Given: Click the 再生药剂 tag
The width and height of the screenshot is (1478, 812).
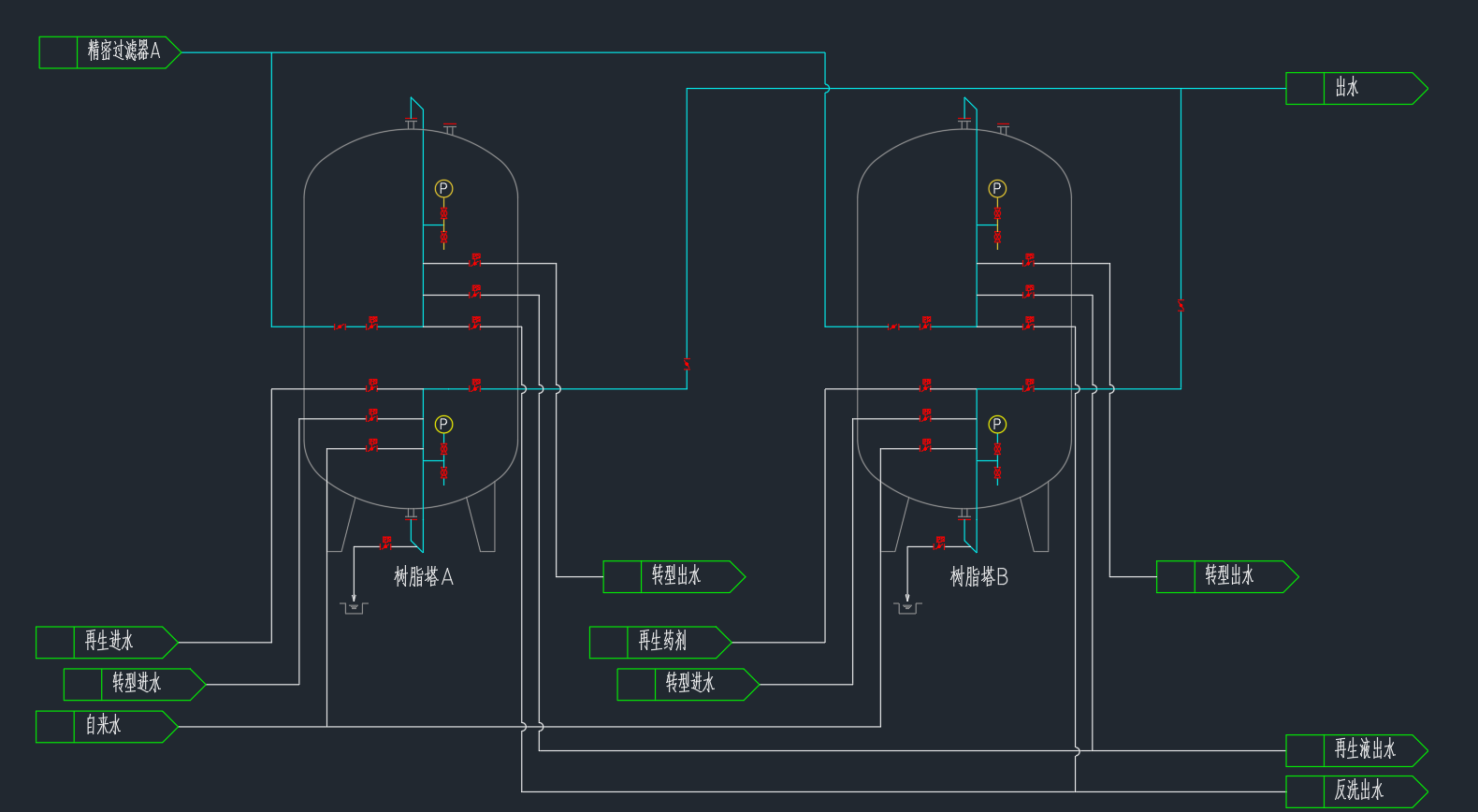Looking at the screenshot, I should pos(659,643).
